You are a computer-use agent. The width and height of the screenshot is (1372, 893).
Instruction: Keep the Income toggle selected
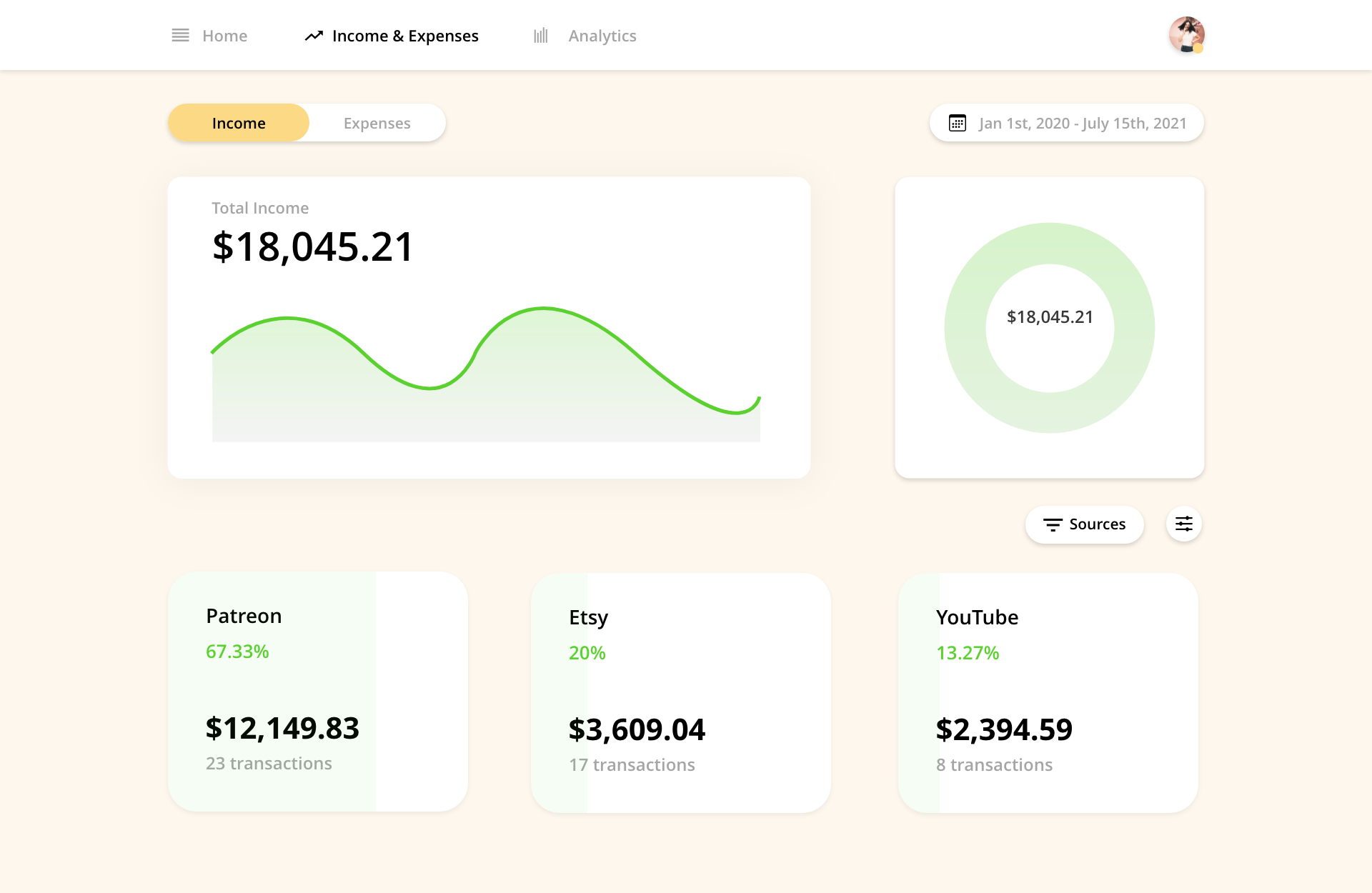(x=238, y=122)
